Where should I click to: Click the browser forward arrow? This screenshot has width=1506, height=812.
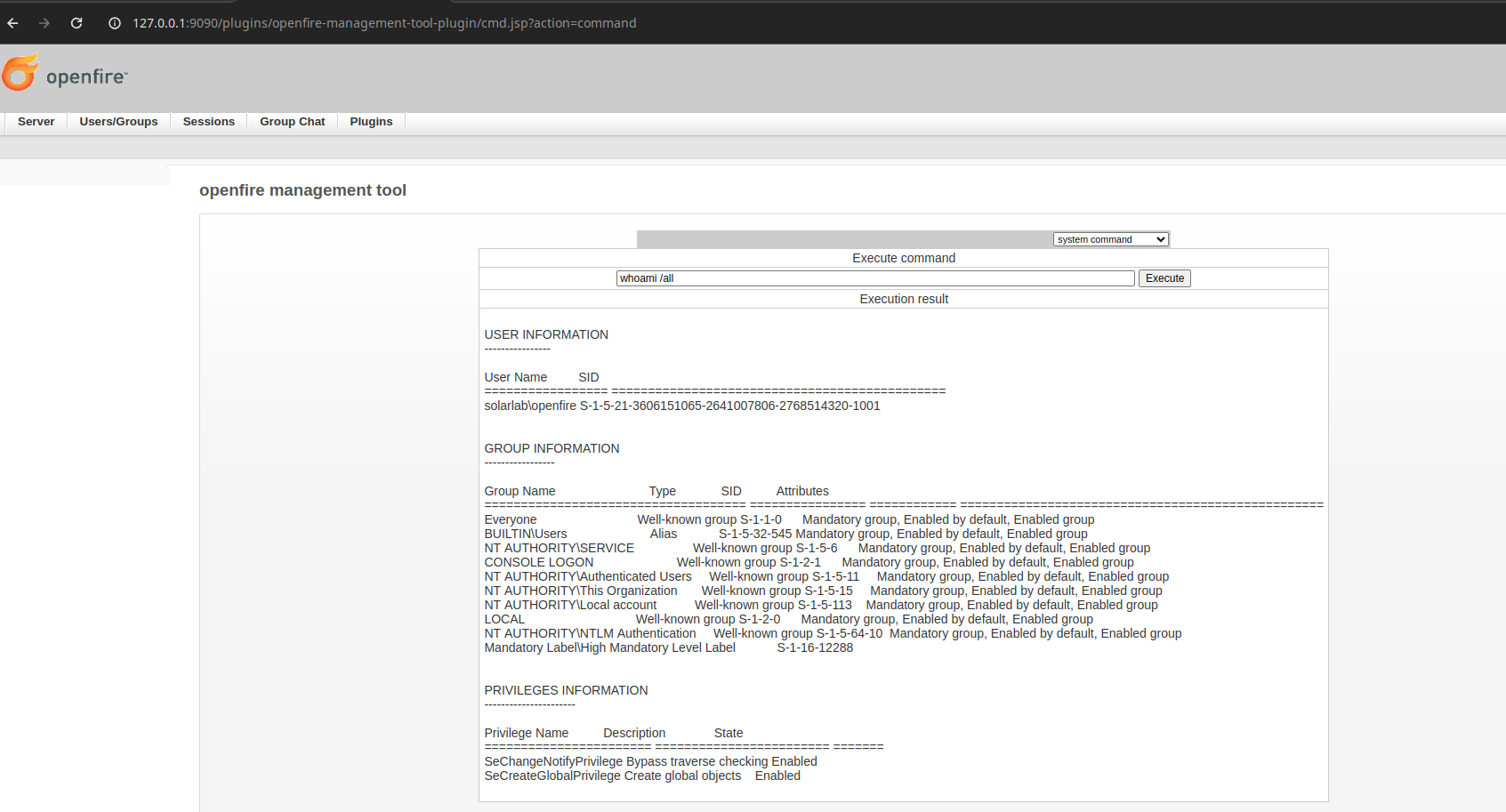pyautogui.click(x=44, y=23)
